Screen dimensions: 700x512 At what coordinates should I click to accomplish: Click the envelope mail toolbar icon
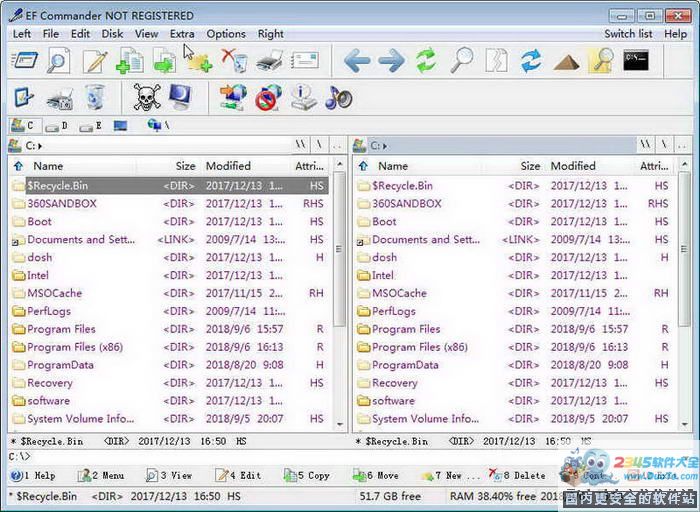pyautogui.click(x=305, y=61)
